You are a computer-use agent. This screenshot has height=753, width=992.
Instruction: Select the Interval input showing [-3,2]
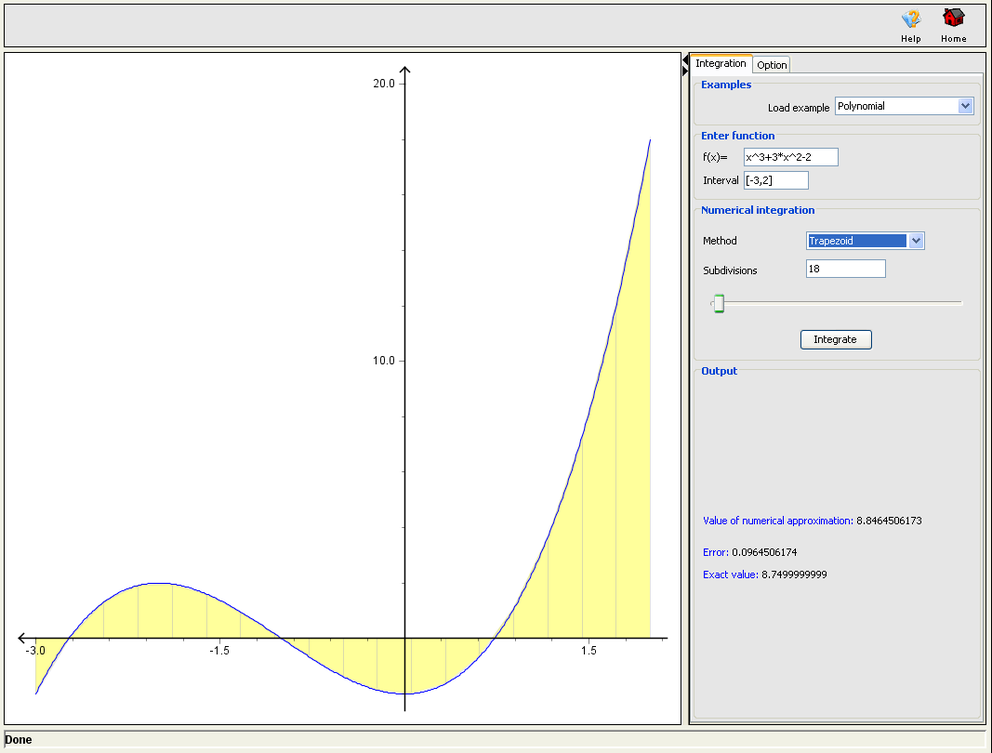tap(776, 180)
